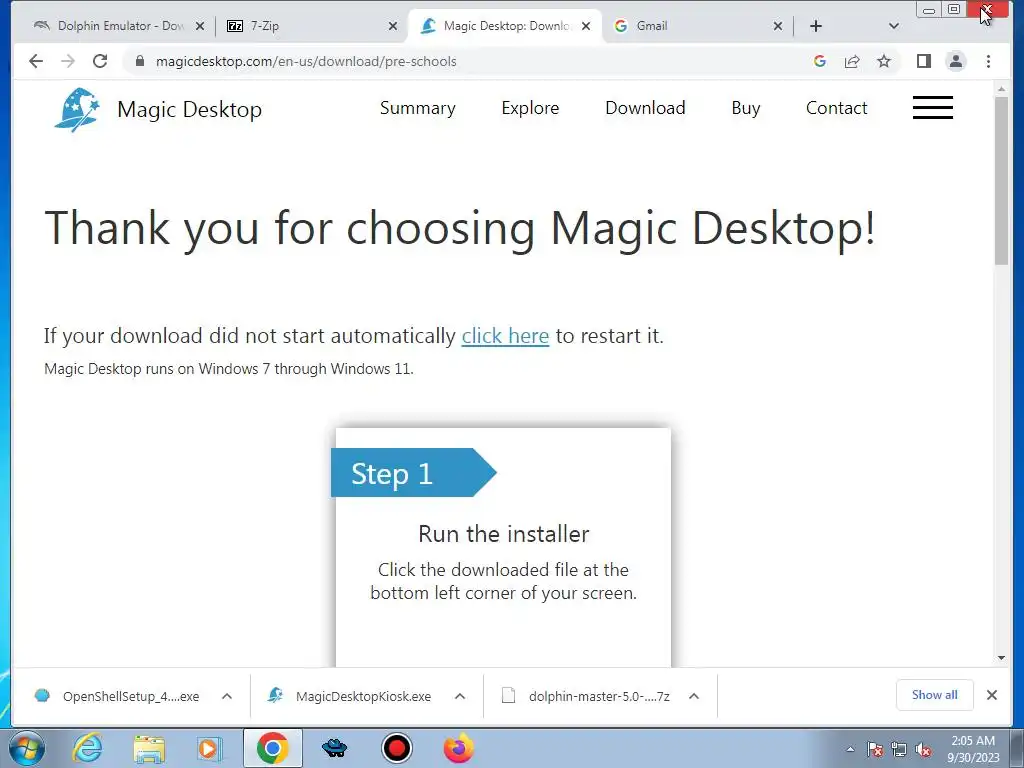Click the muted volume tray icon

[923, 750]
